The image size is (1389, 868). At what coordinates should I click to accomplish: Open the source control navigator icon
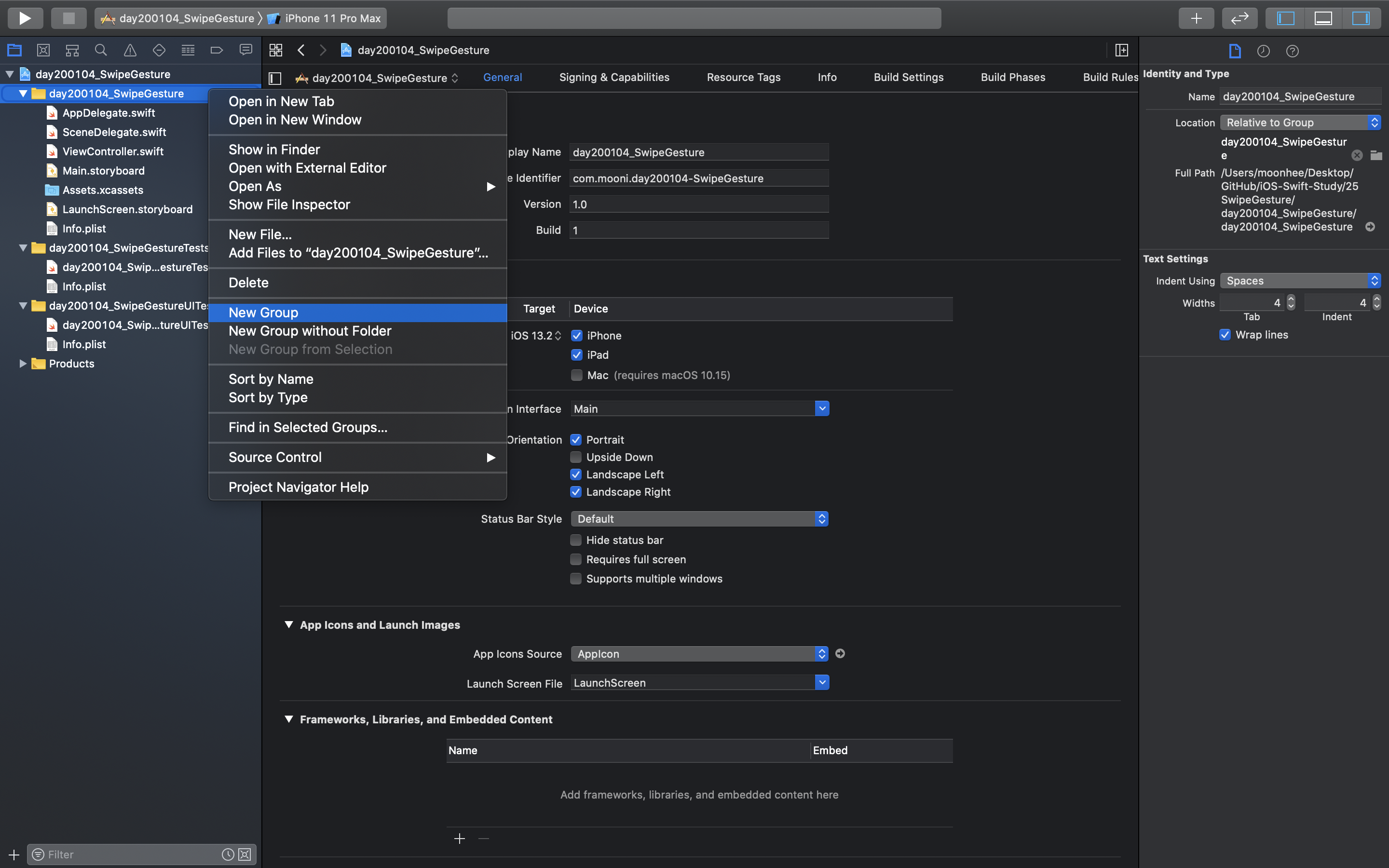(x=43, y=50)
